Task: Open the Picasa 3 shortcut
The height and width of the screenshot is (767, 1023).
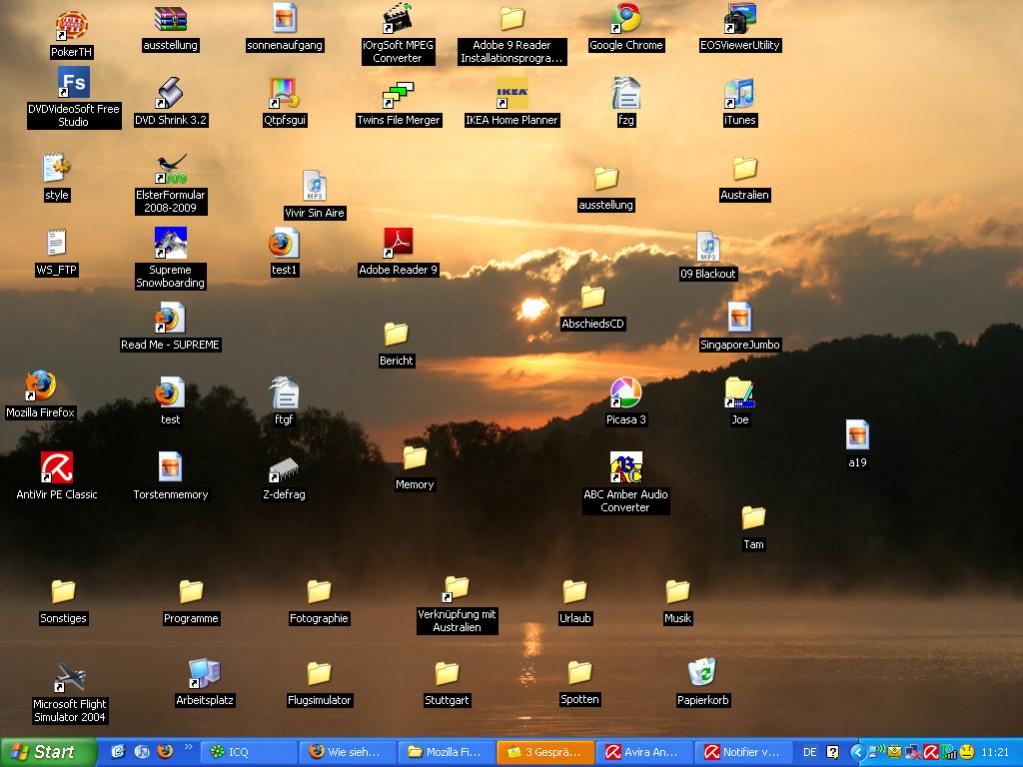Action: (x=626, y=393)
